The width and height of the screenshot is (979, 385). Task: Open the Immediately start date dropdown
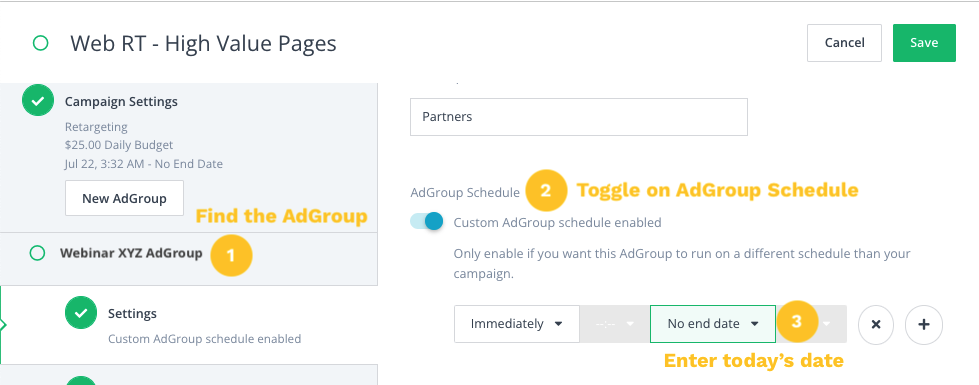(x=517, y=324)
